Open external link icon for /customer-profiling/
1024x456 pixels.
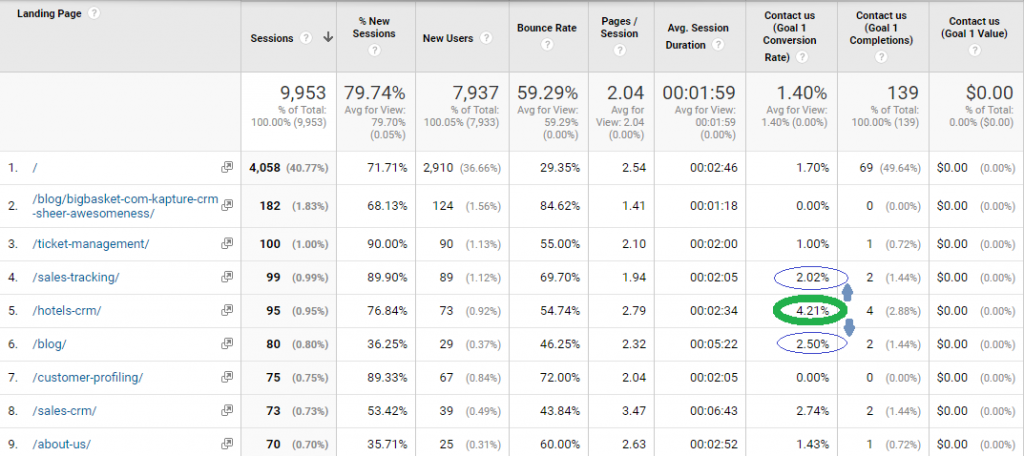[227, 377]
